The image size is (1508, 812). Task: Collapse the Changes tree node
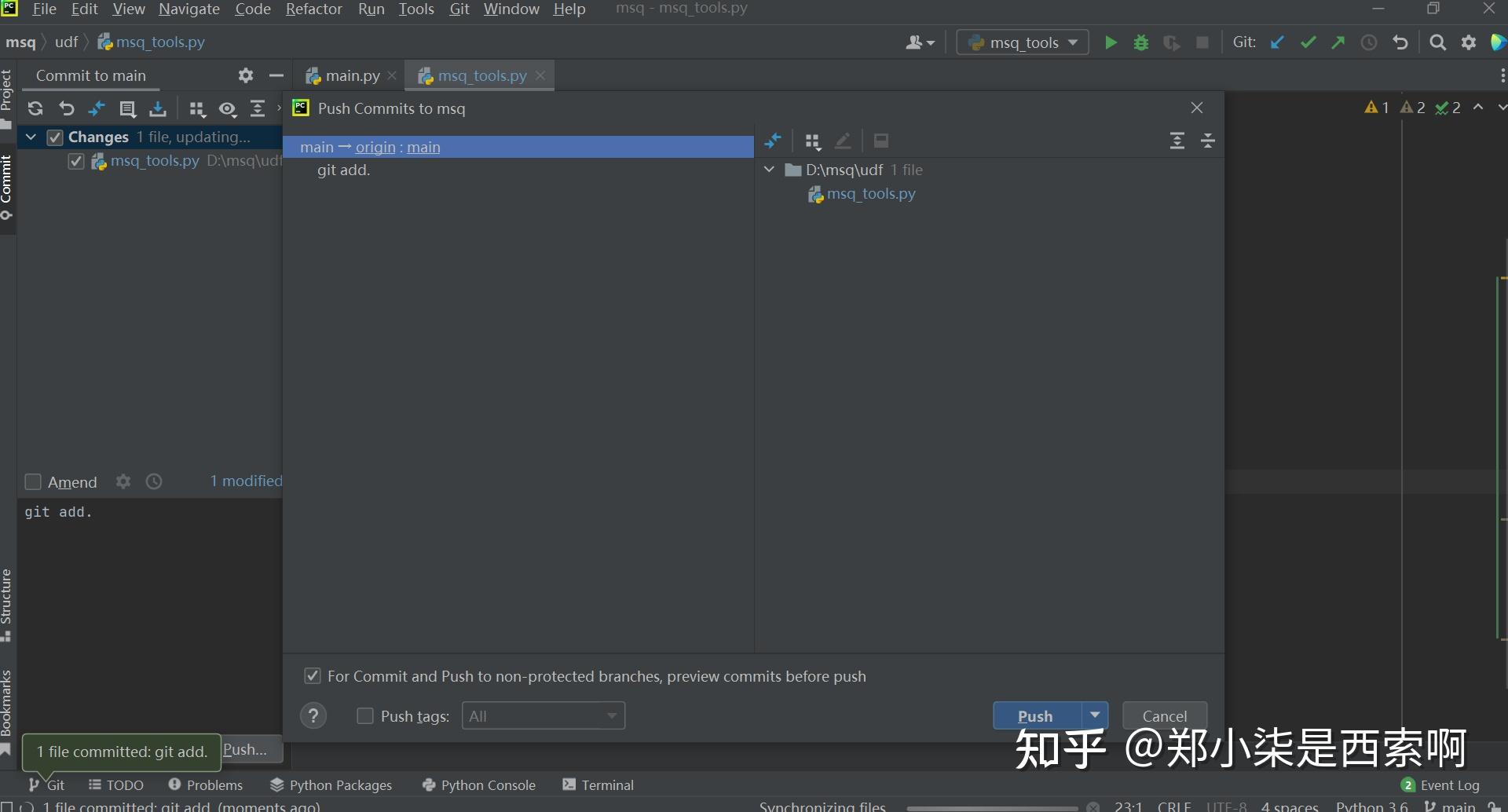31,137
